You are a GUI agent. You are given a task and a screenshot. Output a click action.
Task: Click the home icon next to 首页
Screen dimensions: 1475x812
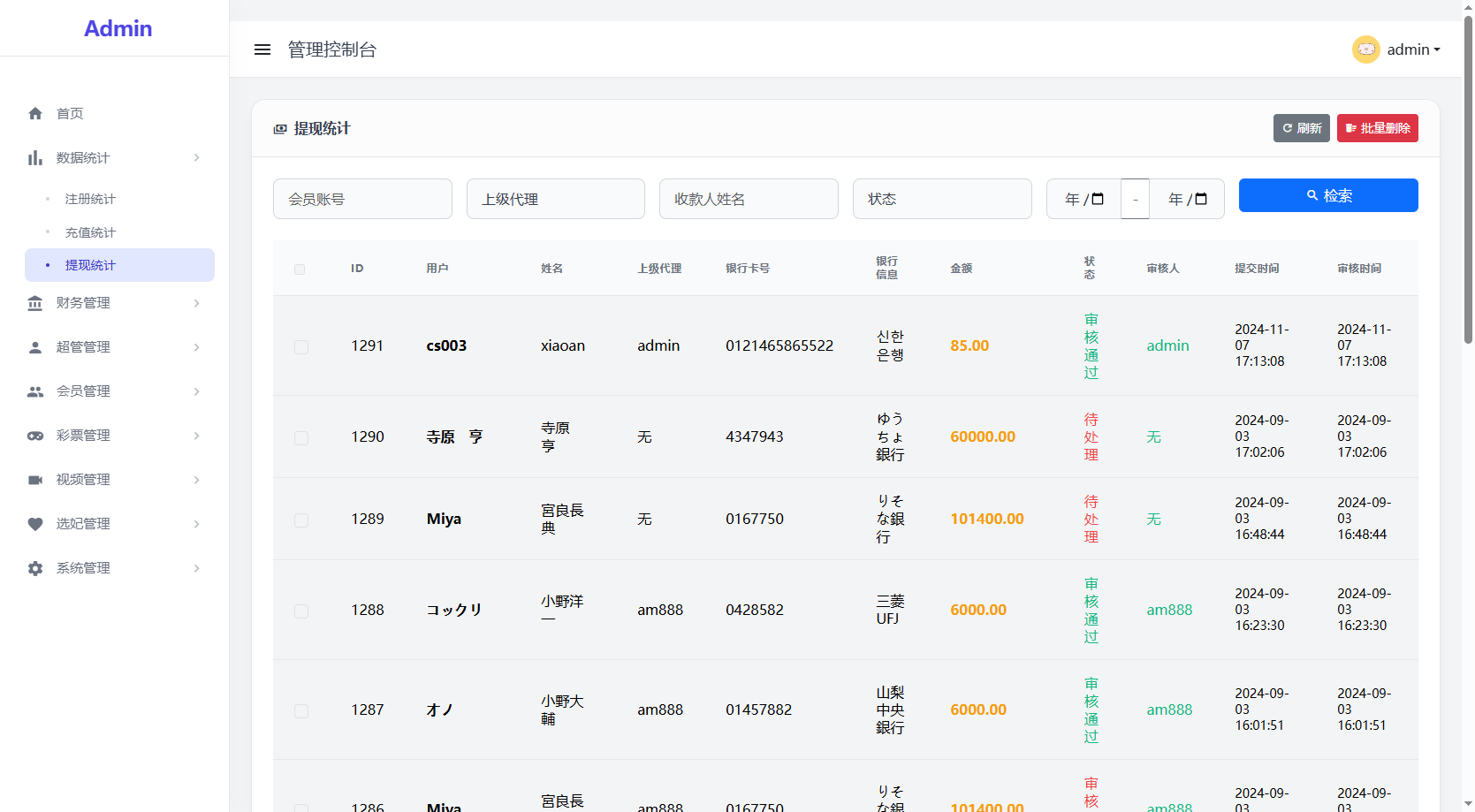tap(35, 113)
